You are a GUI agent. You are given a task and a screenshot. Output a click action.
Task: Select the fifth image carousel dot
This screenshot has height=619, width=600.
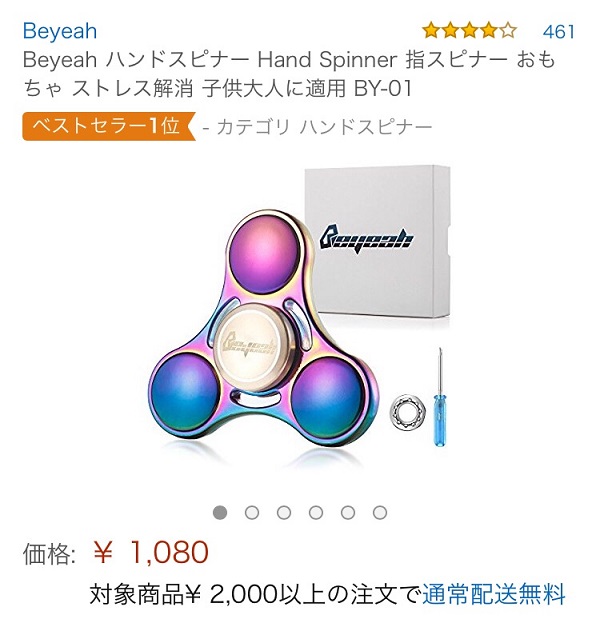coord(348,512)
